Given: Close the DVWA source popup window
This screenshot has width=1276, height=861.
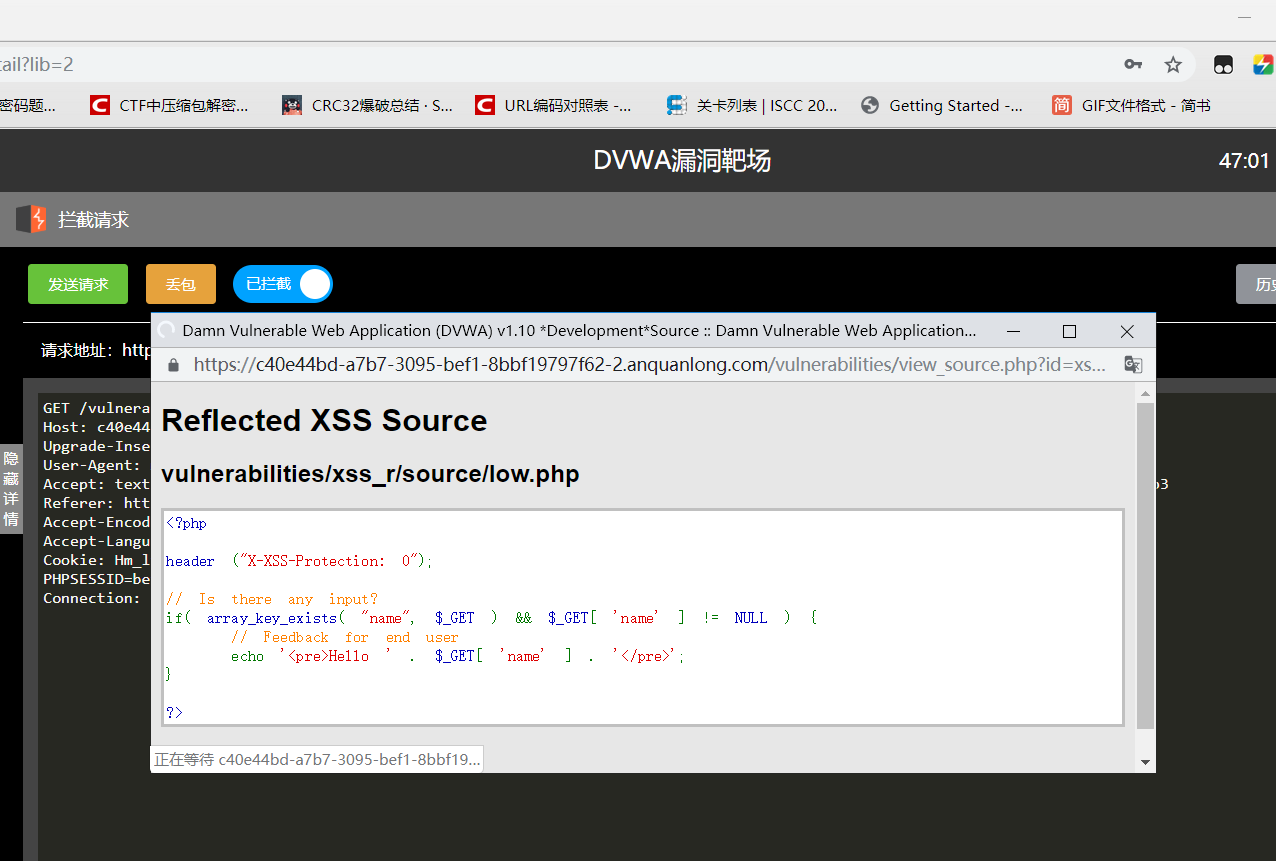Looking at the screenshot, I should tap(1127, 331).
